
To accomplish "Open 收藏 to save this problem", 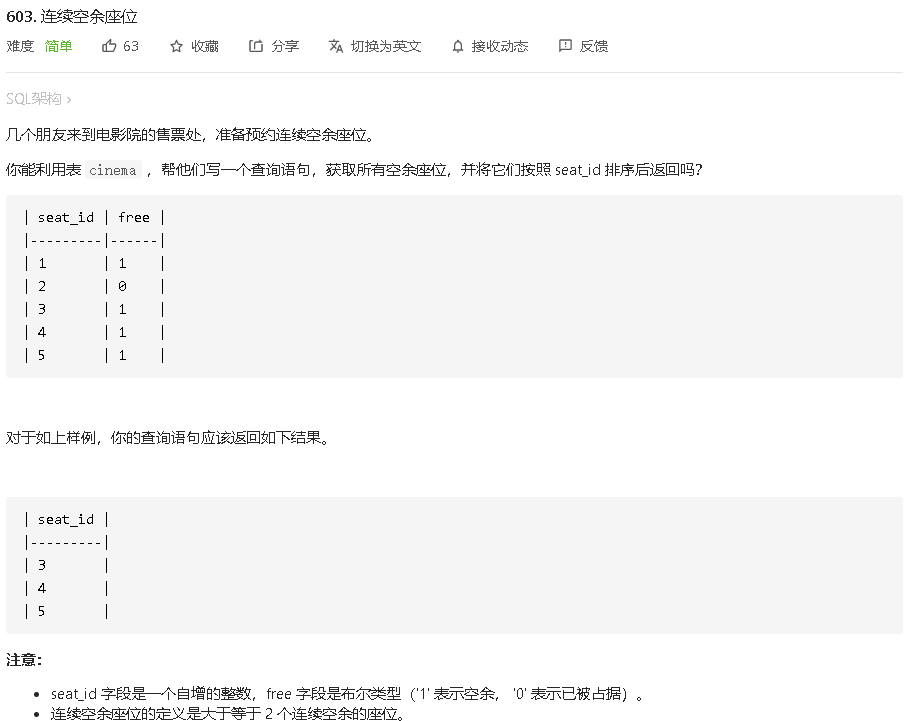I will (205, 46).
